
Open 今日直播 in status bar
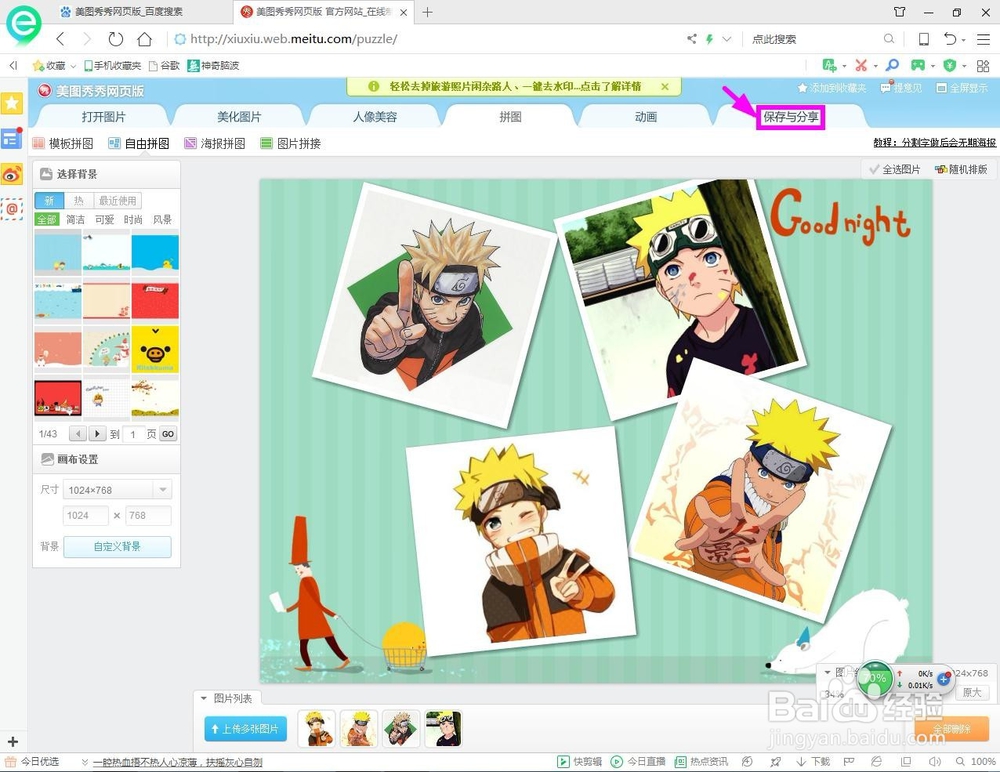tap(638, 762)
